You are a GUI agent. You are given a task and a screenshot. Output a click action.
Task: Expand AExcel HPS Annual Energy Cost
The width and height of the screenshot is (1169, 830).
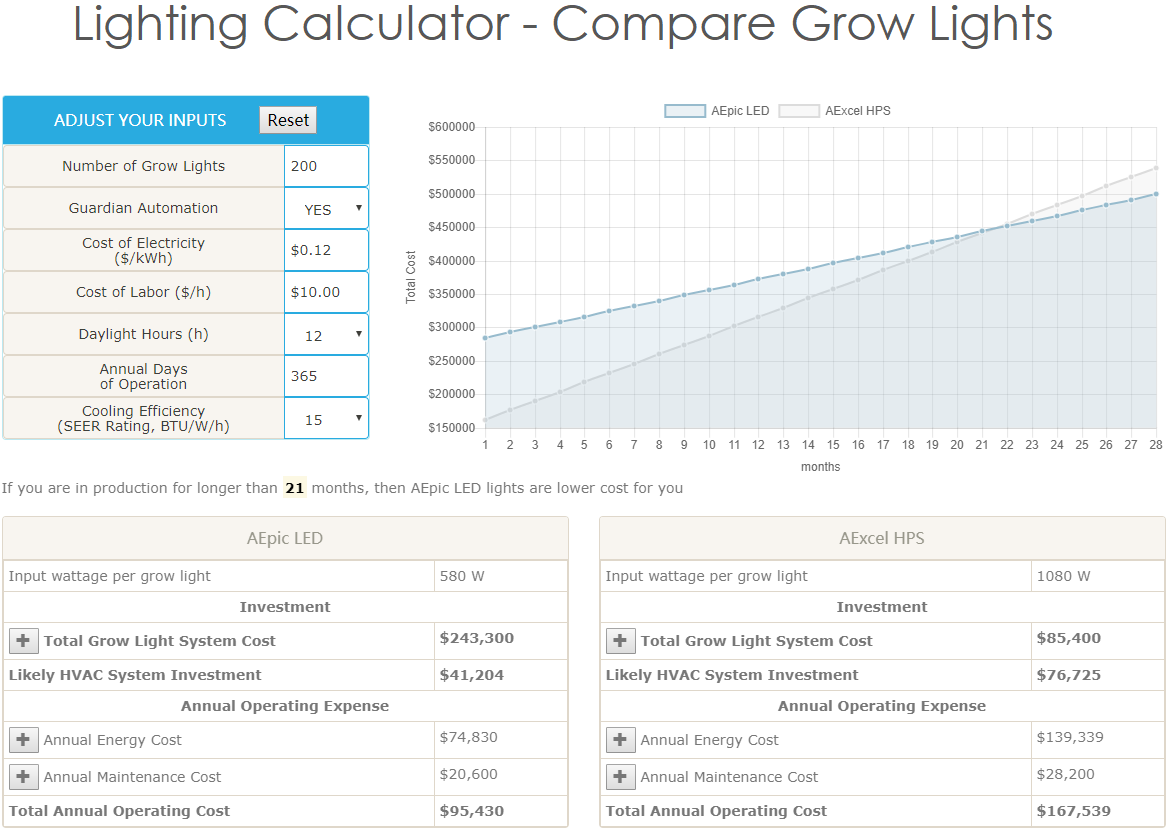tap(620, 740)
